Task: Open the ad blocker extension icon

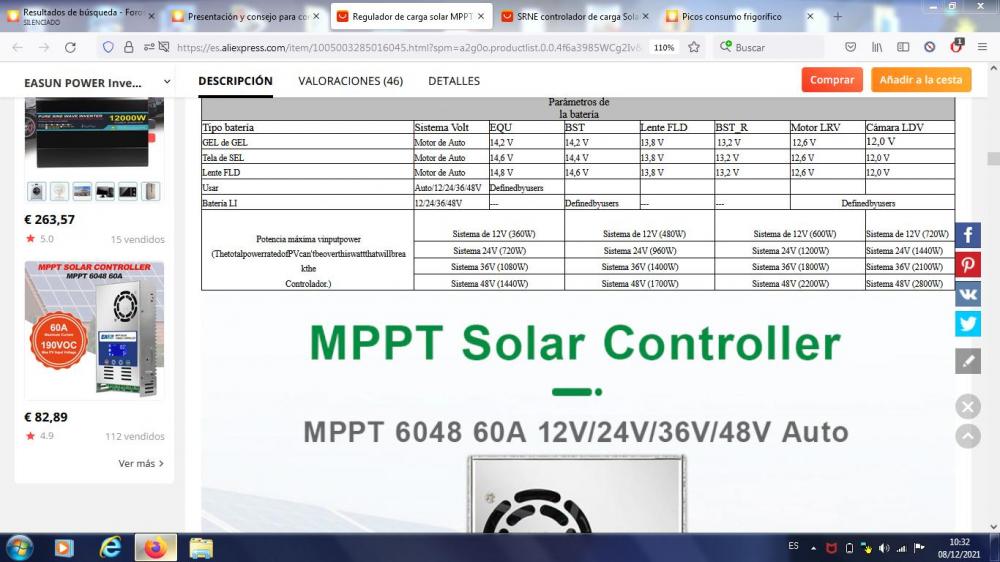Action: (929, 47)
